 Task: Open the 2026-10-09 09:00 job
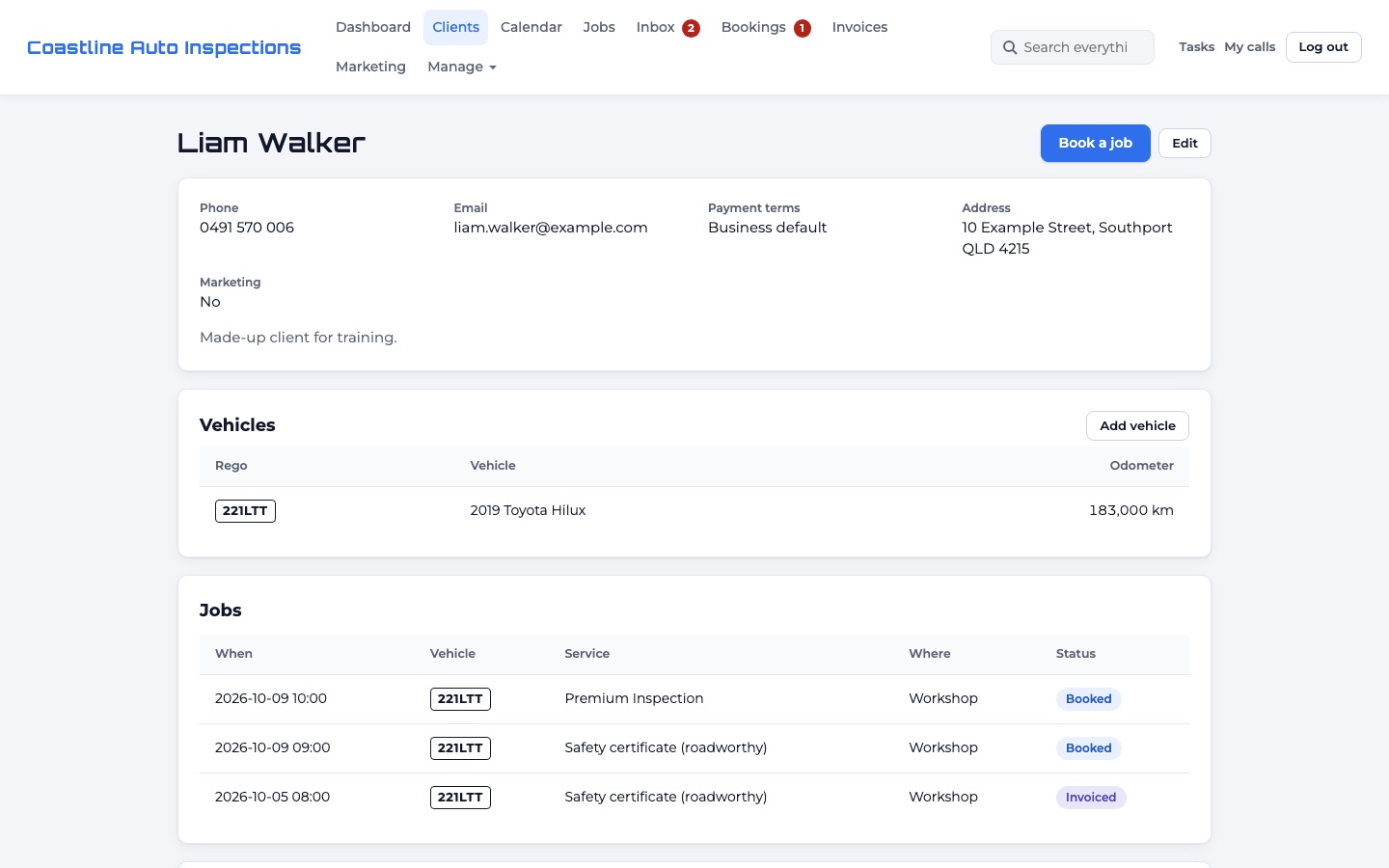click(694, 748)
